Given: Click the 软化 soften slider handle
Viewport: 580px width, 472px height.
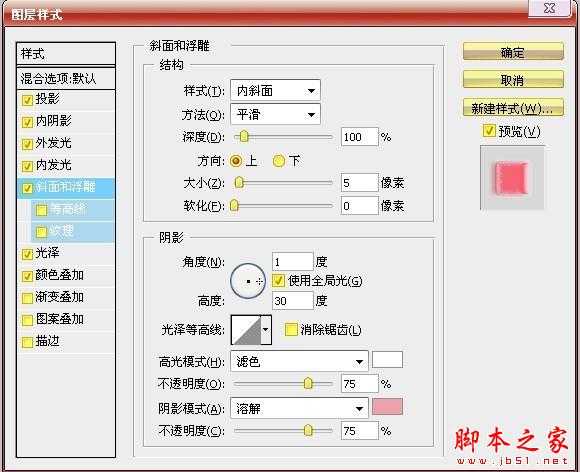Looking at the screenshot, I should (234, 205).
